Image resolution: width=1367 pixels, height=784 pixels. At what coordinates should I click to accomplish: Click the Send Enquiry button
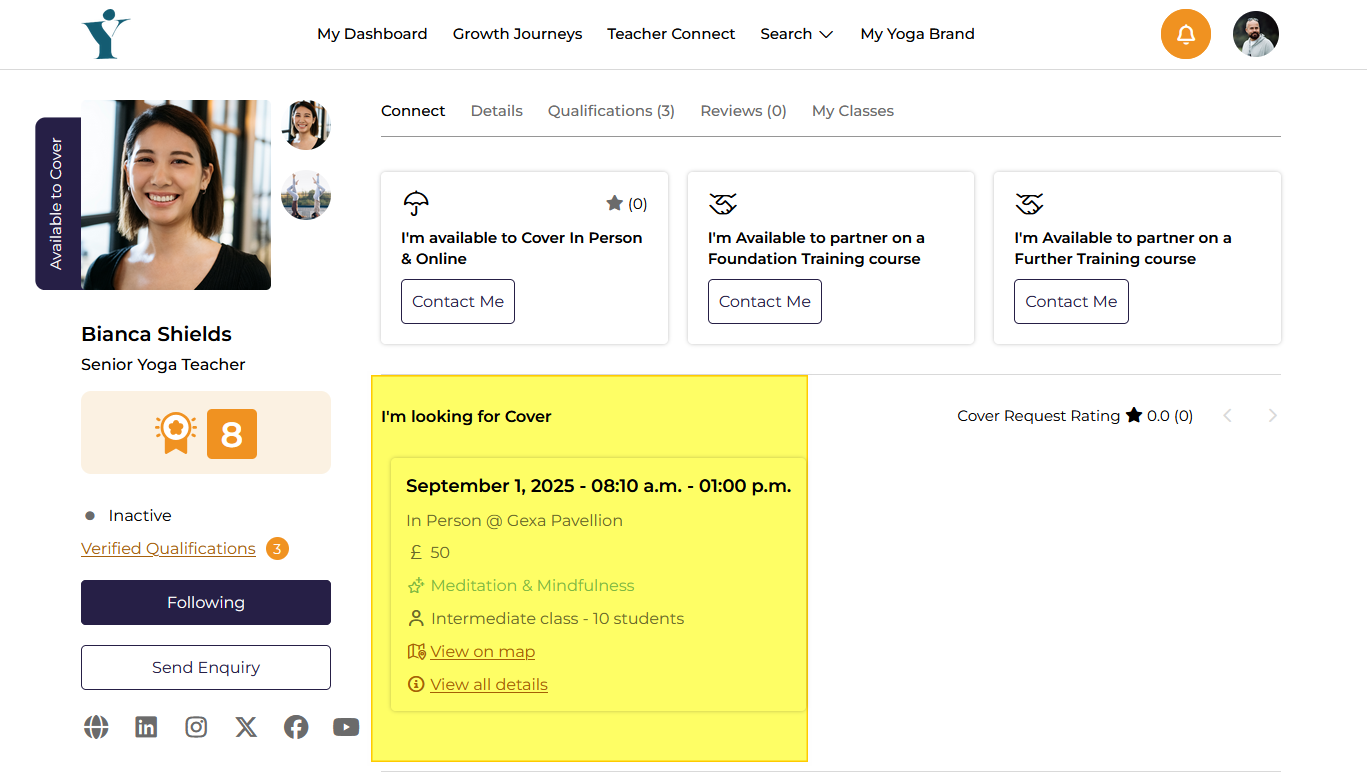coord(206,667)
